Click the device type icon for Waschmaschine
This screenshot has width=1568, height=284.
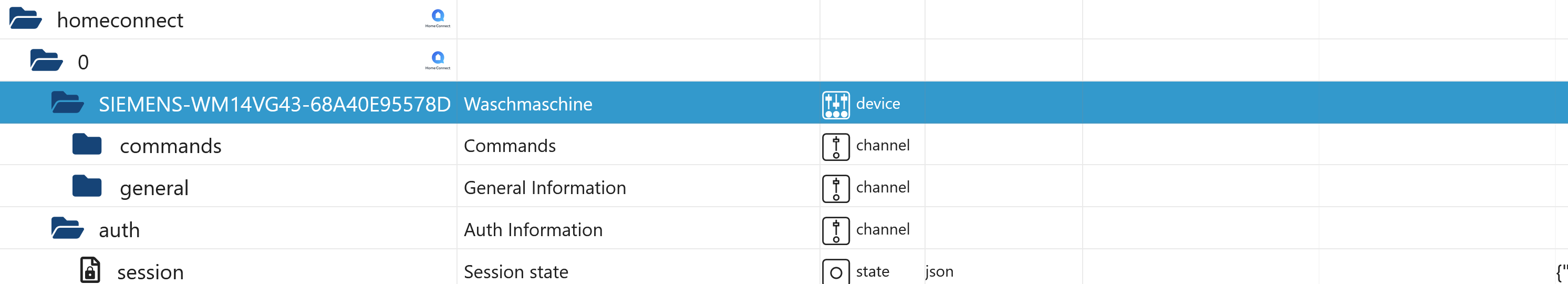point(836,104)
